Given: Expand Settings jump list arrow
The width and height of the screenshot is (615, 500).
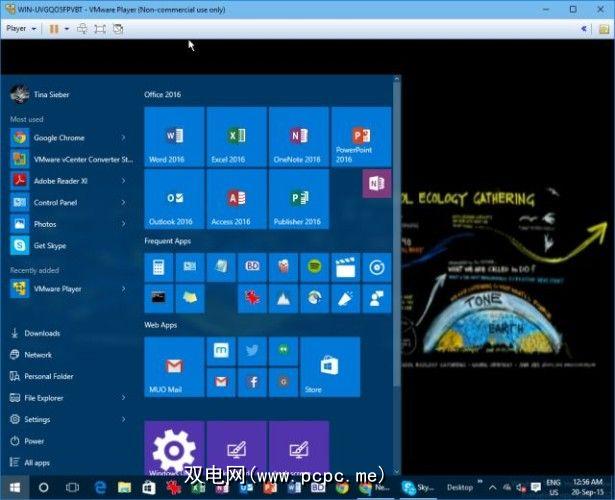Looking at the screenshot, I should pyautogui.click(x=124, y=419).
